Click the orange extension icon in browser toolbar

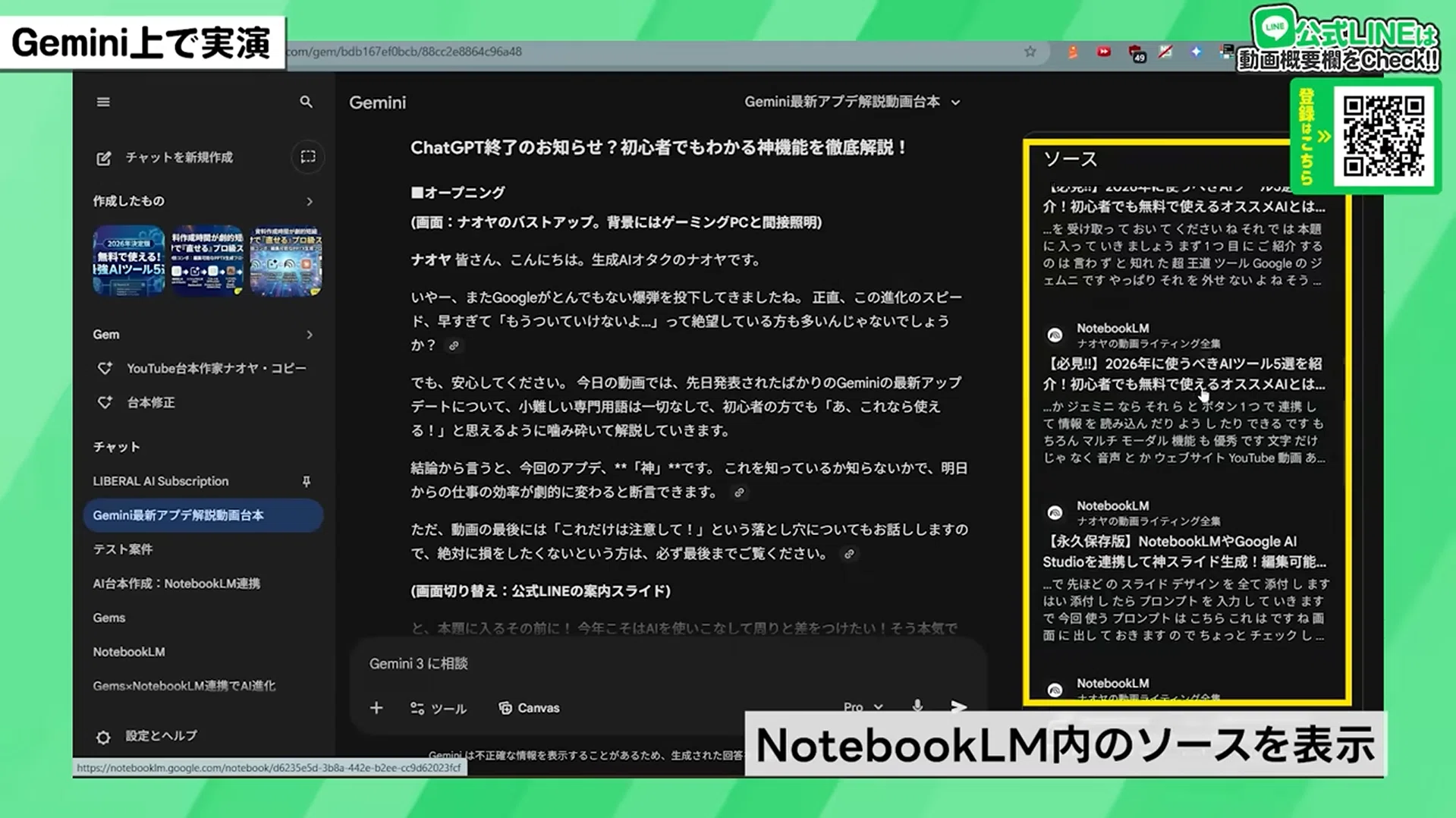pyautogui.click(x=1073, y=52)
